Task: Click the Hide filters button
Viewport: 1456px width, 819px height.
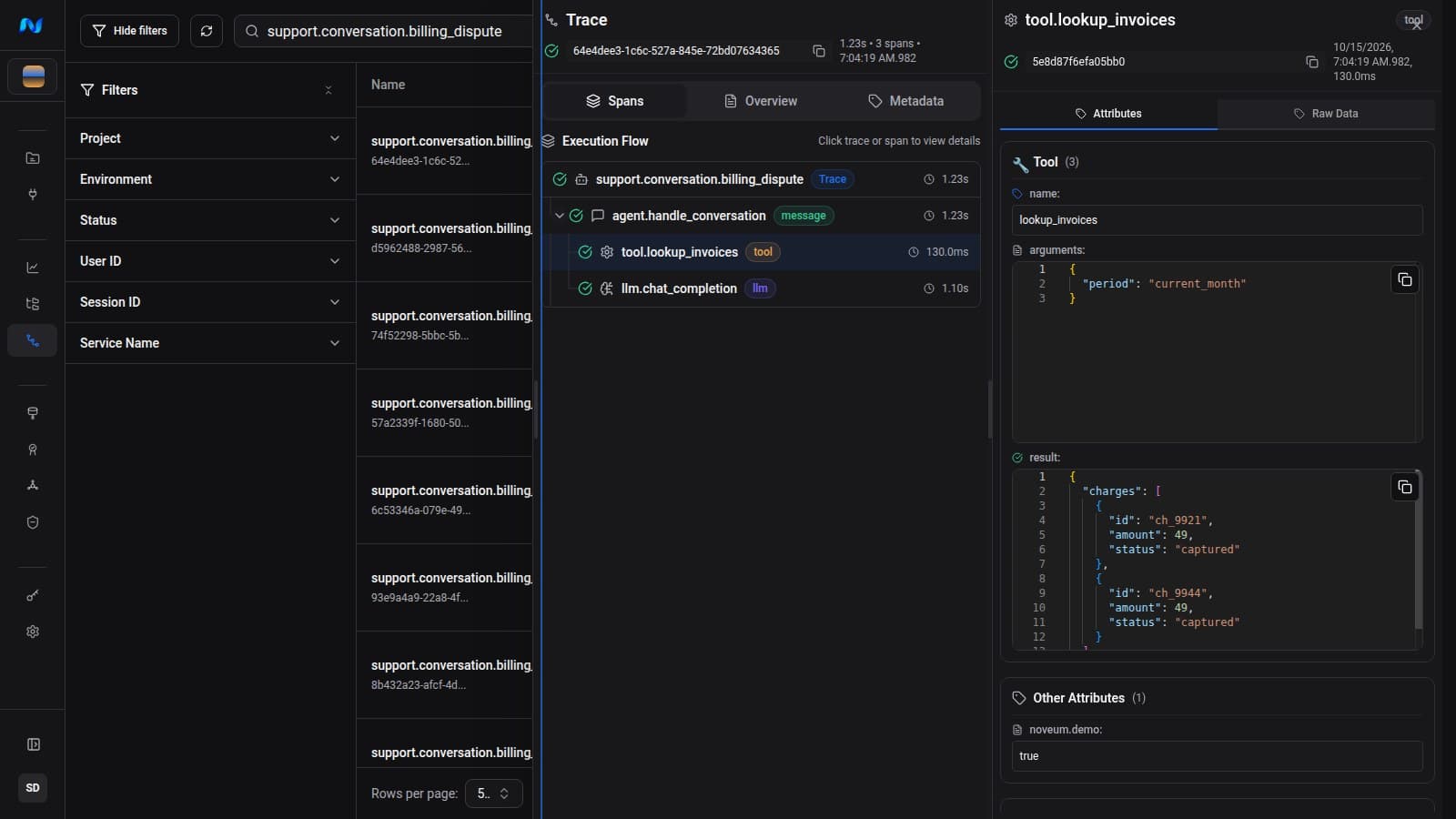Action: [129, 31]
